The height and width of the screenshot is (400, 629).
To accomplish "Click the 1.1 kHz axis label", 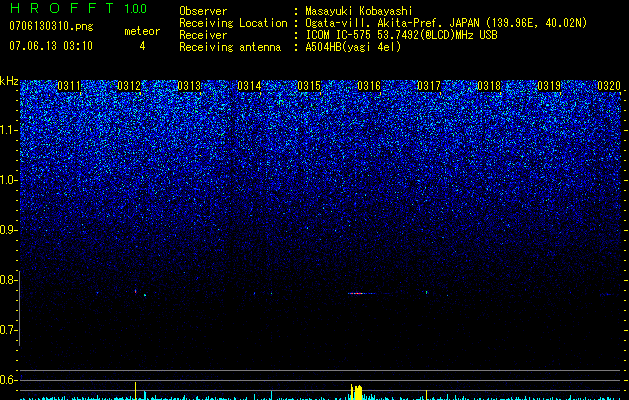I will pyautogui.click(x=8, y=130).
